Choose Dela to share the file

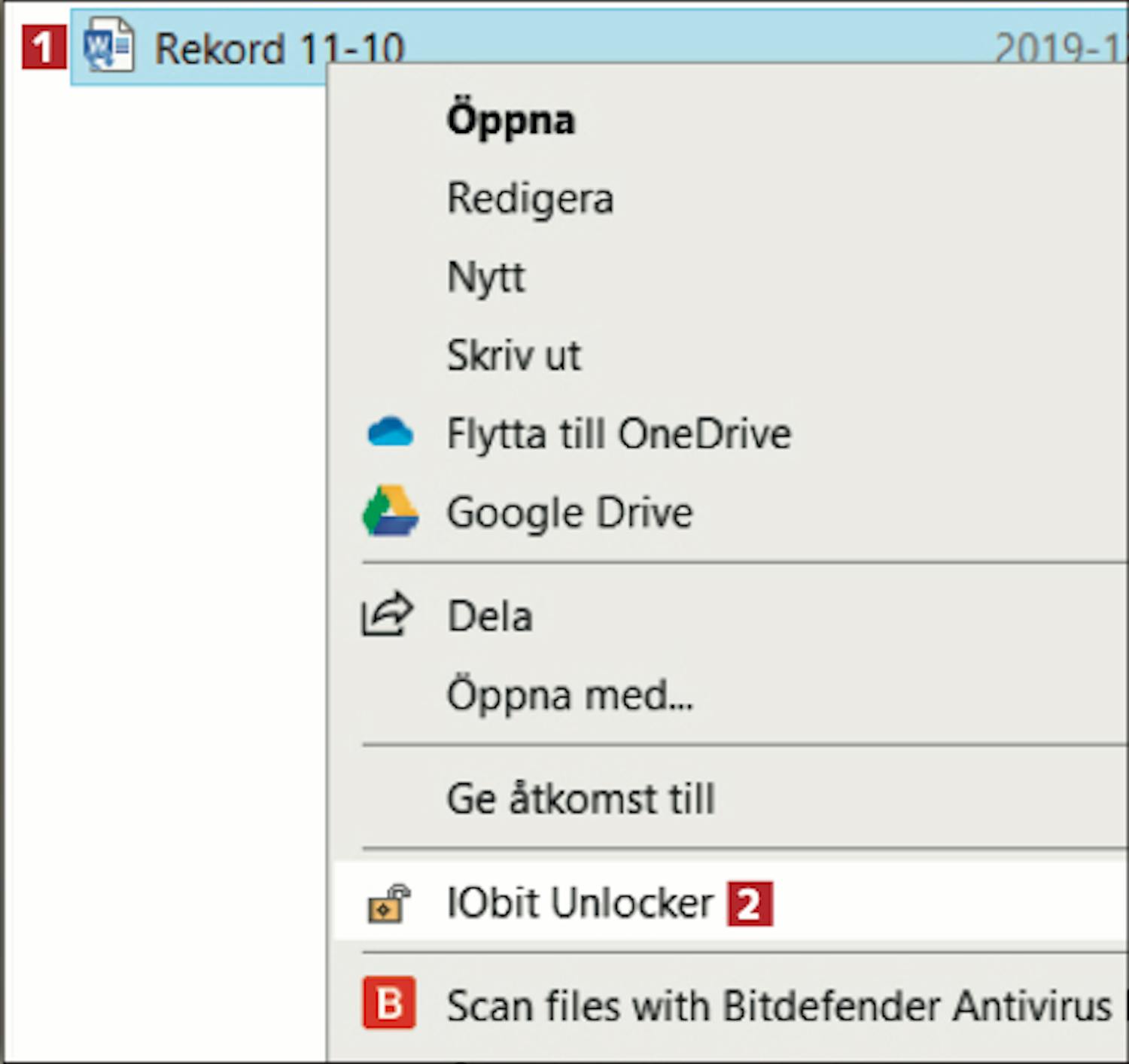point(490,616)
